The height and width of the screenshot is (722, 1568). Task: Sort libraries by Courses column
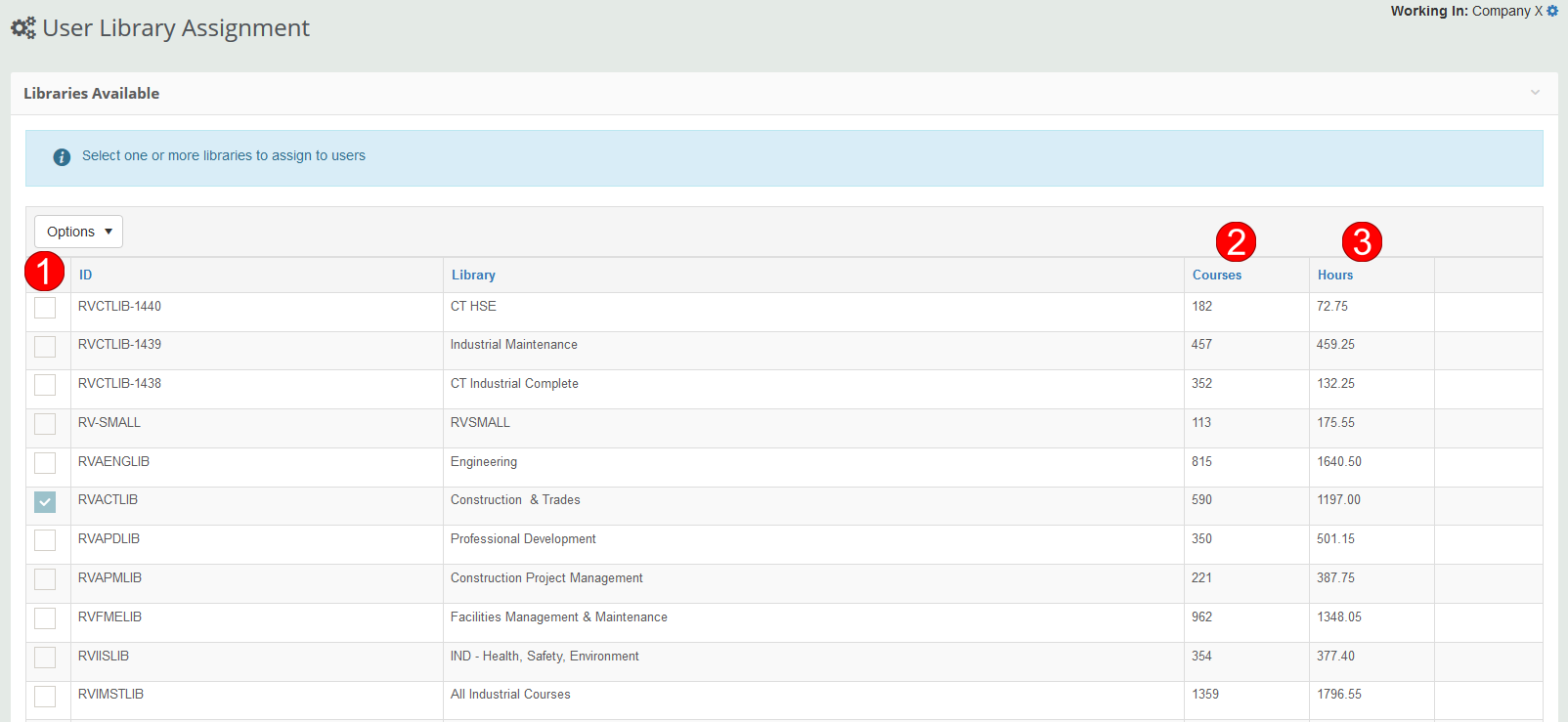pos(1217,276)
